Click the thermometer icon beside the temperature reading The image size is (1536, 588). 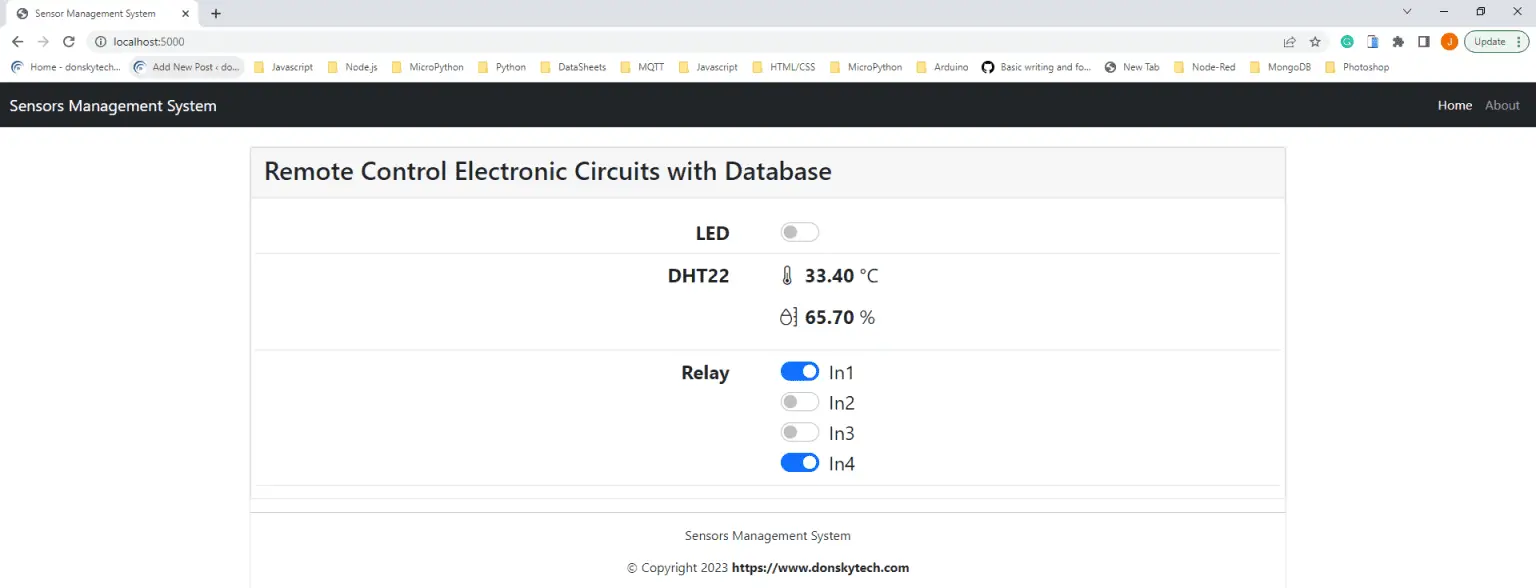point(789,275)
